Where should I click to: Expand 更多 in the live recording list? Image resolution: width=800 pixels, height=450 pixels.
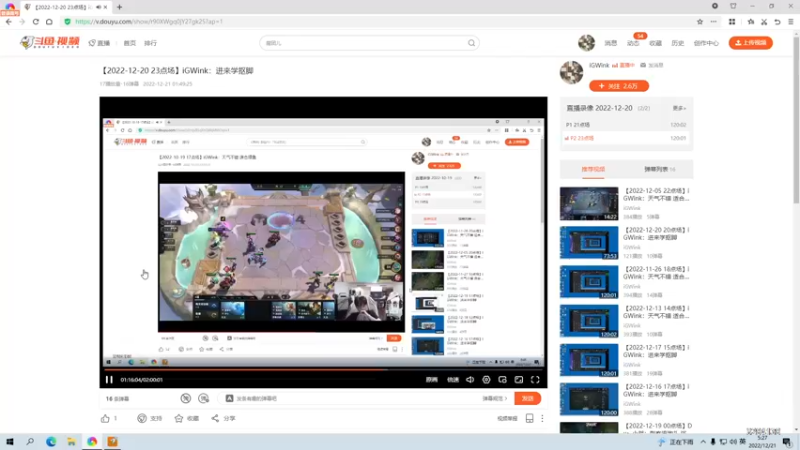click(x=679, y=108)
